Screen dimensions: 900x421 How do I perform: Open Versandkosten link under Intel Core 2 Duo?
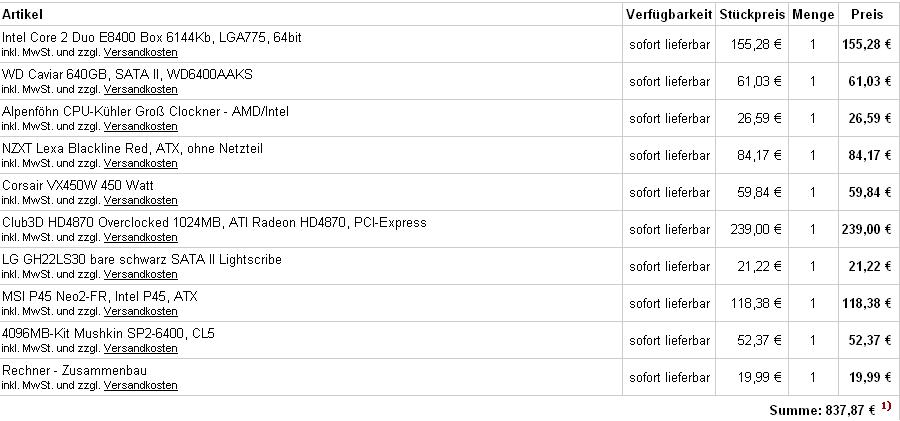tap(141, 52)
